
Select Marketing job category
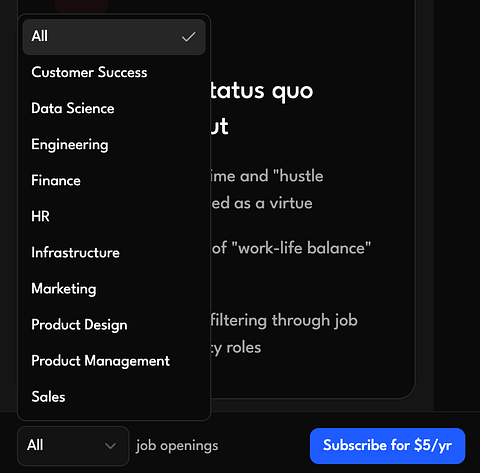114,288
